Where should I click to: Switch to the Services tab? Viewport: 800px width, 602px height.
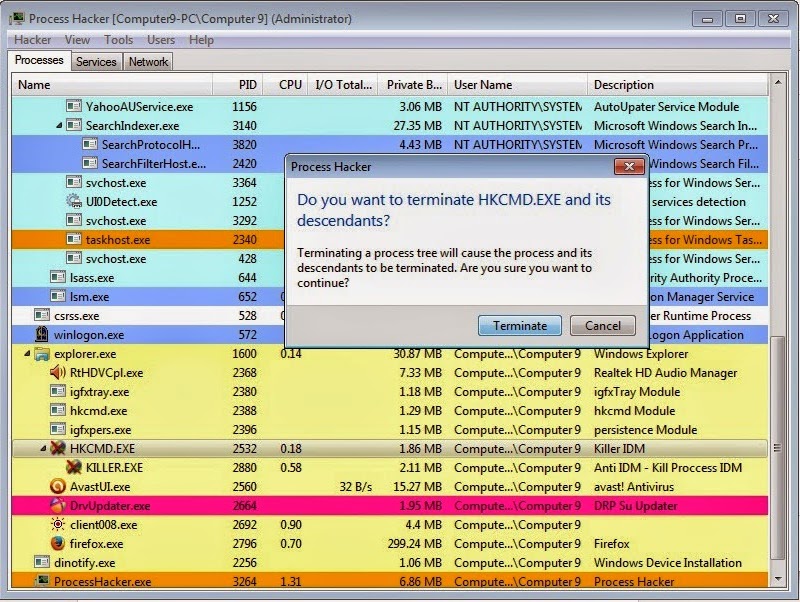point(96,62)
